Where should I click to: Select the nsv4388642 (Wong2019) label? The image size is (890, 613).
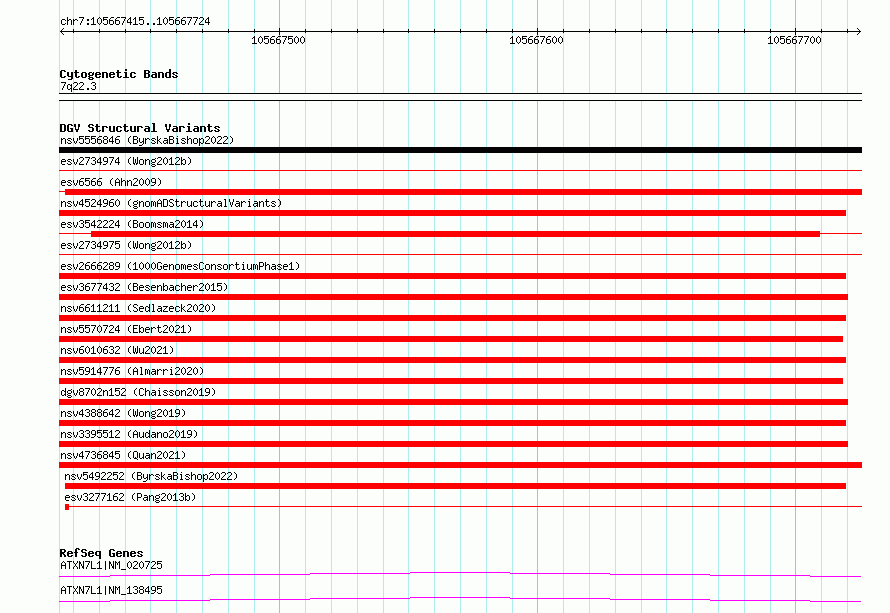[123, 413]
